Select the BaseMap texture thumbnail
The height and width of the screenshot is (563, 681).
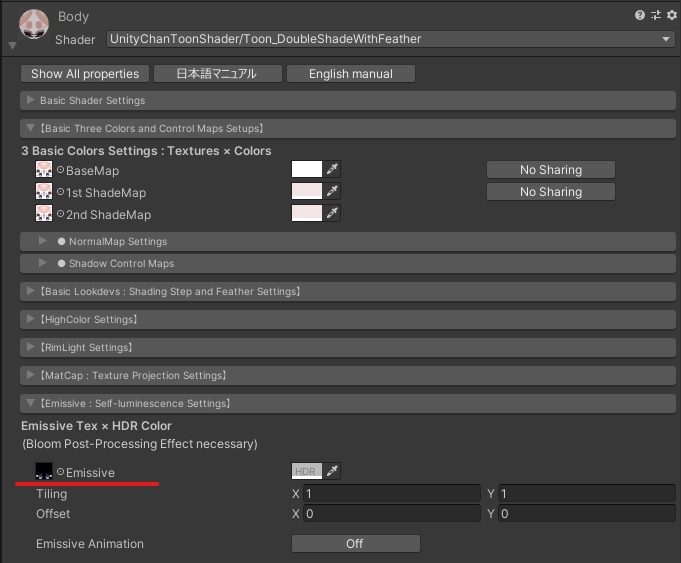click(44, 170)
